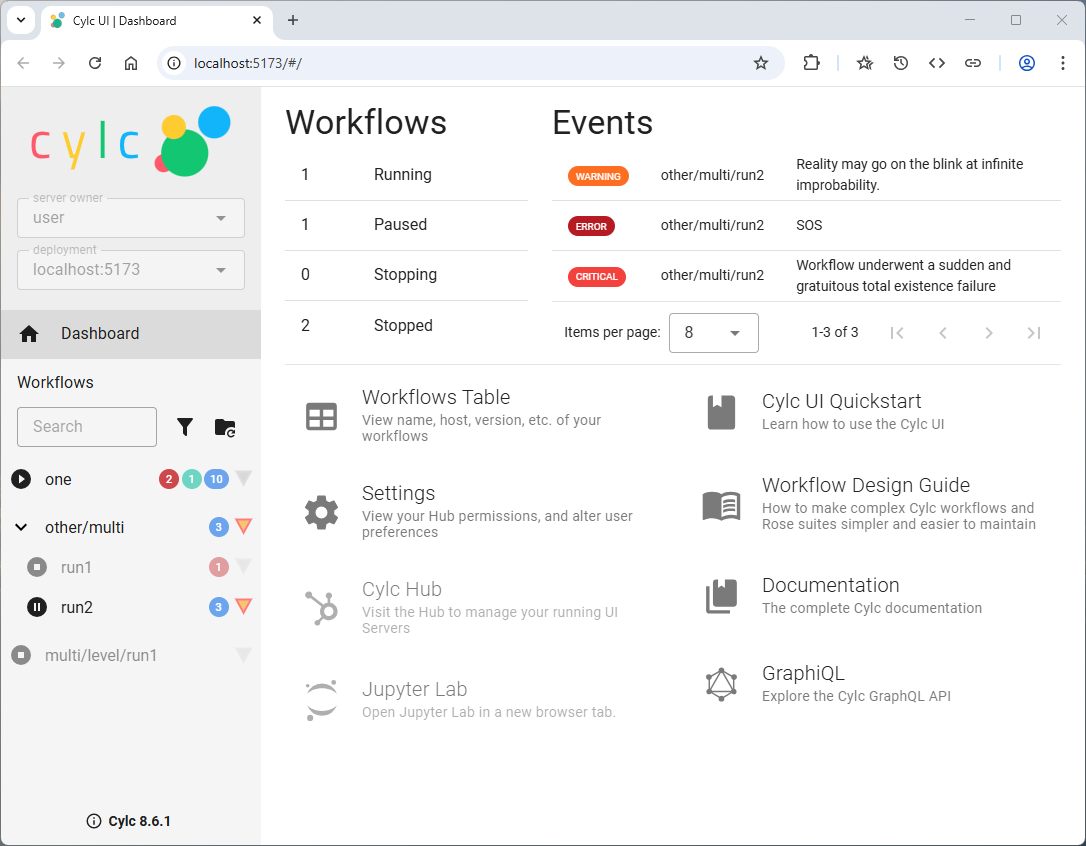Screen dimensions: 1086x846
Task: Click the Documentation icon
Action: pyautogui.click(x=721, y=597)
